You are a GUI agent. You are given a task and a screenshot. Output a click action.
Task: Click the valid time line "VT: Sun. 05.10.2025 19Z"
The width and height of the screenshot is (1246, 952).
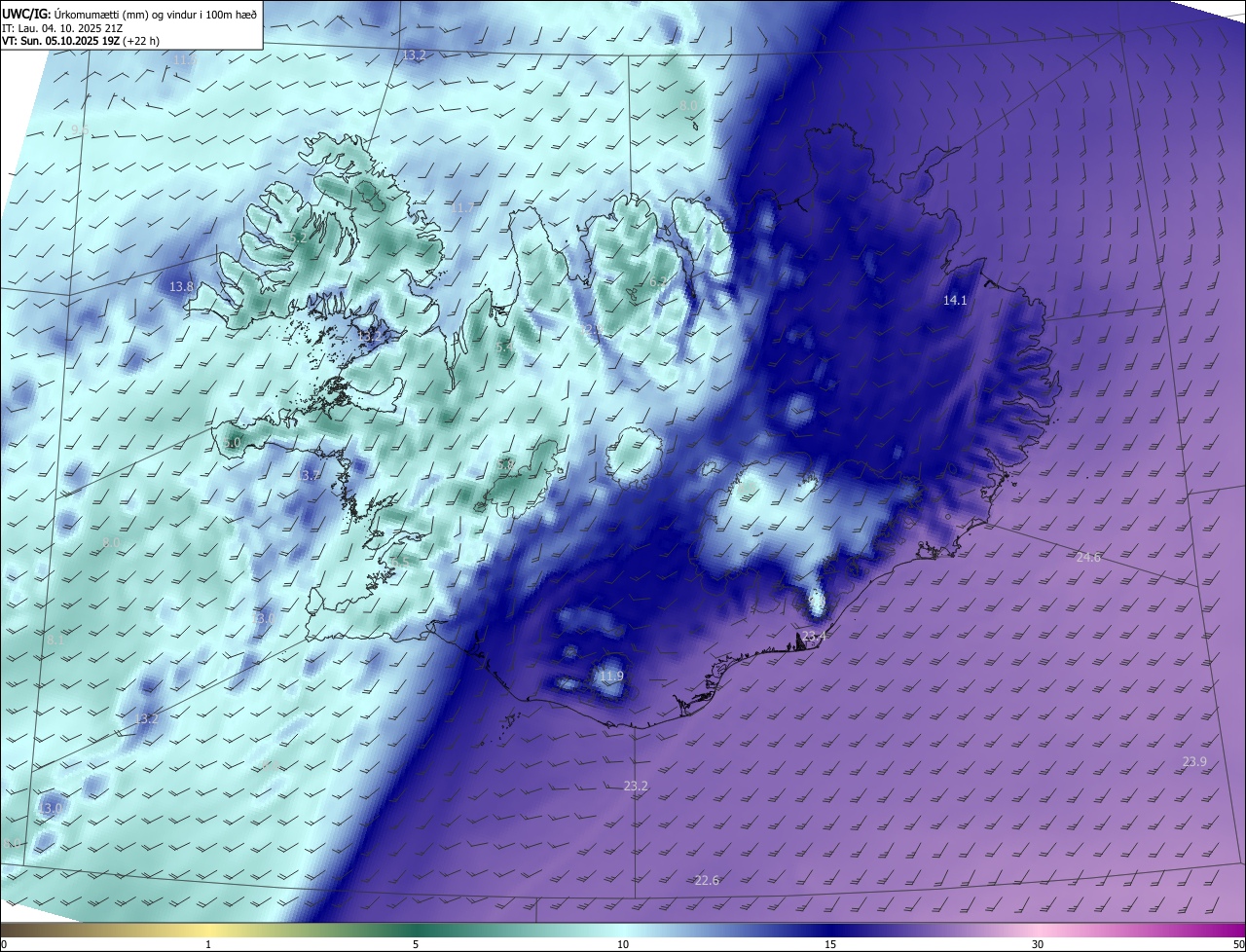tap(59, 42)
